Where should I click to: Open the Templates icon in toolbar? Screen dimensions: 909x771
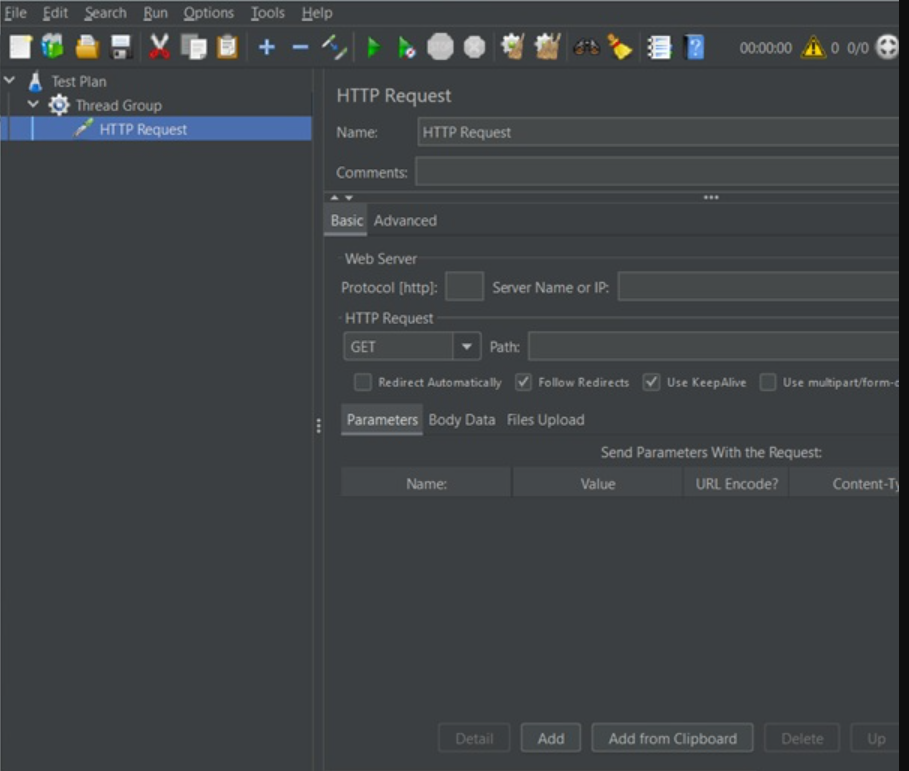tap(53, 47)
